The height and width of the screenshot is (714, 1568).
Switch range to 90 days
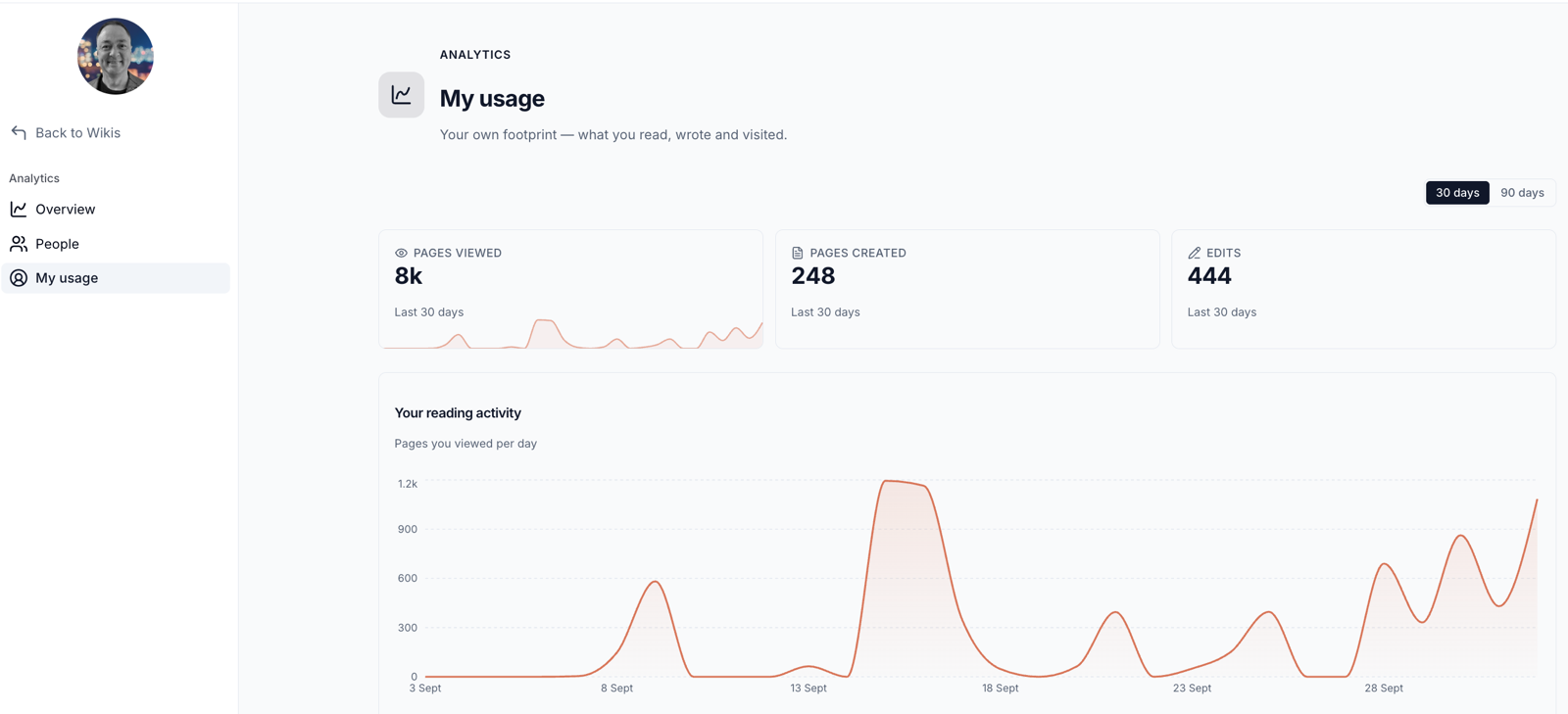pos(1522,193)
